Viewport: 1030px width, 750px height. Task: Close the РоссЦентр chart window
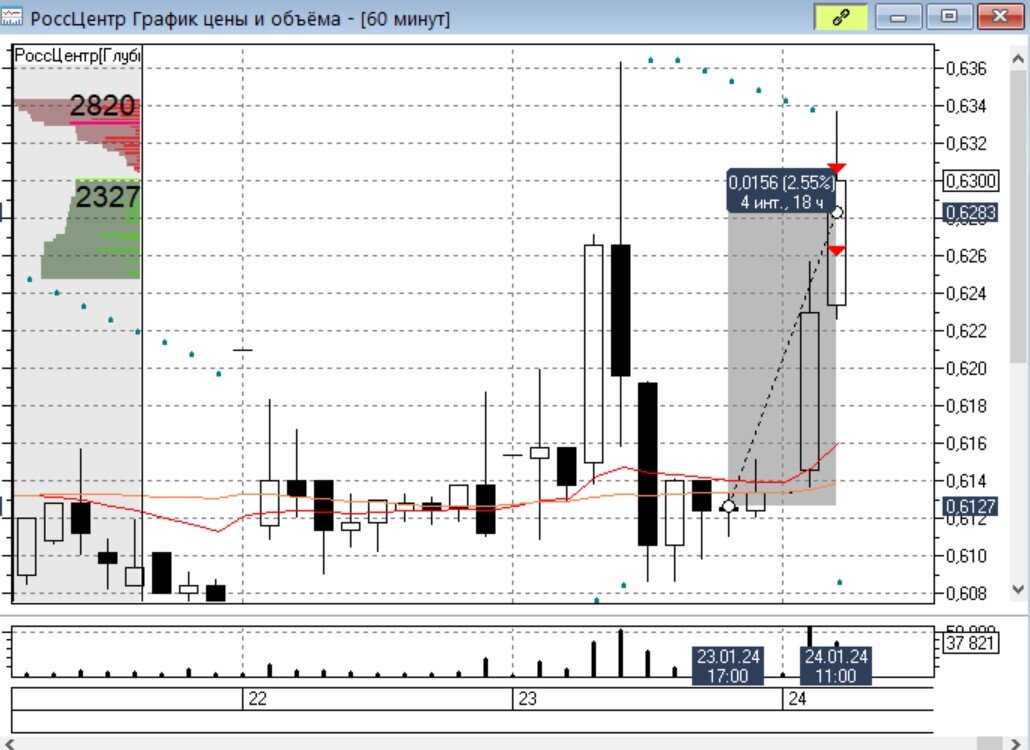click(x=1000, y=17)
